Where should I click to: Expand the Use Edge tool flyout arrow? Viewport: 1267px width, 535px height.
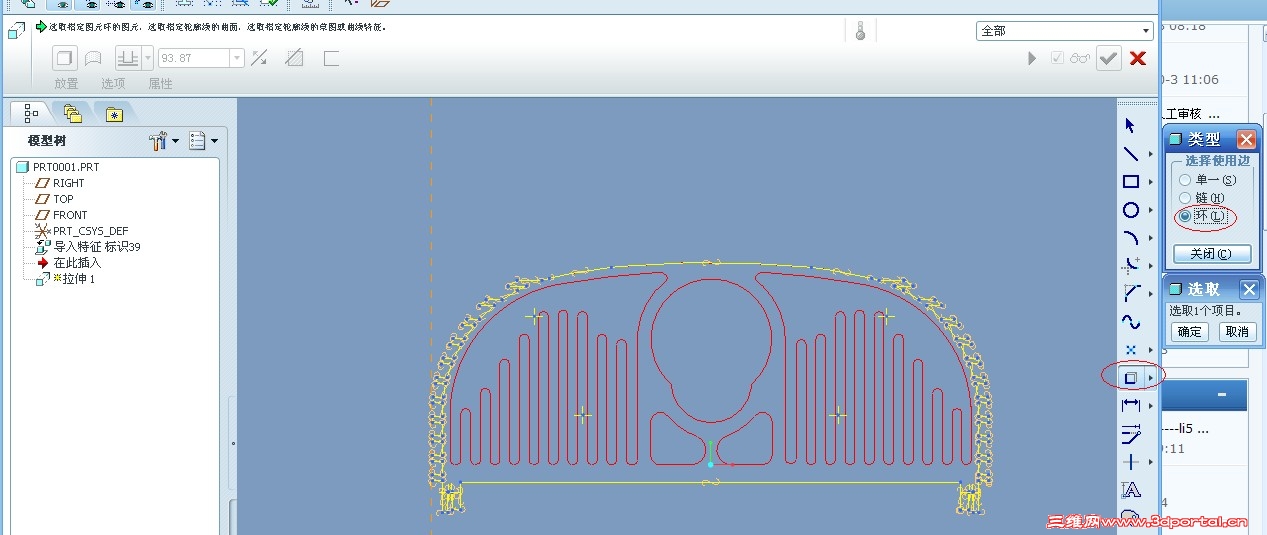pos(1151,378)
